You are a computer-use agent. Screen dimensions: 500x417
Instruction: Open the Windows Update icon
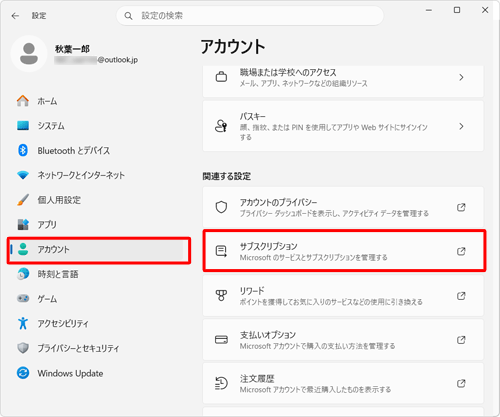[23, 373]
